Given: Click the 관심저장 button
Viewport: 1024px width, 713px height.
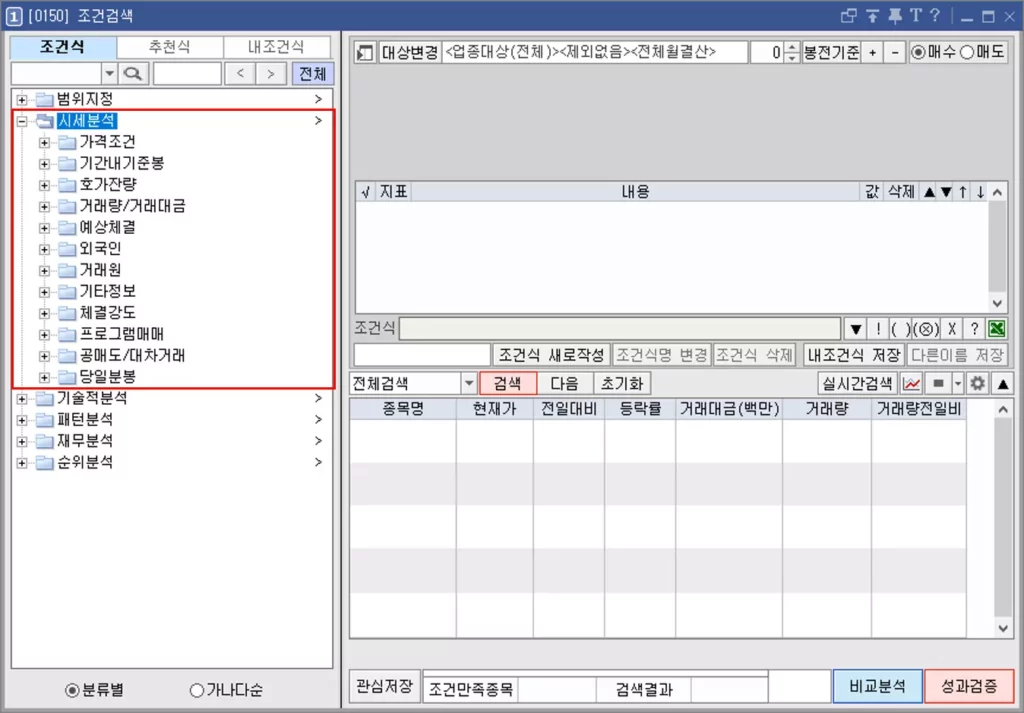Looking at the screenshot, I should click(x=384, y=686).
